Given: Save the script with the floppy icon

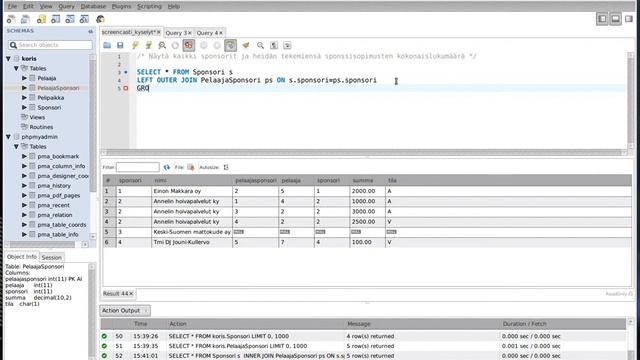Looking at the screenshot, I should tap(120, 45).
